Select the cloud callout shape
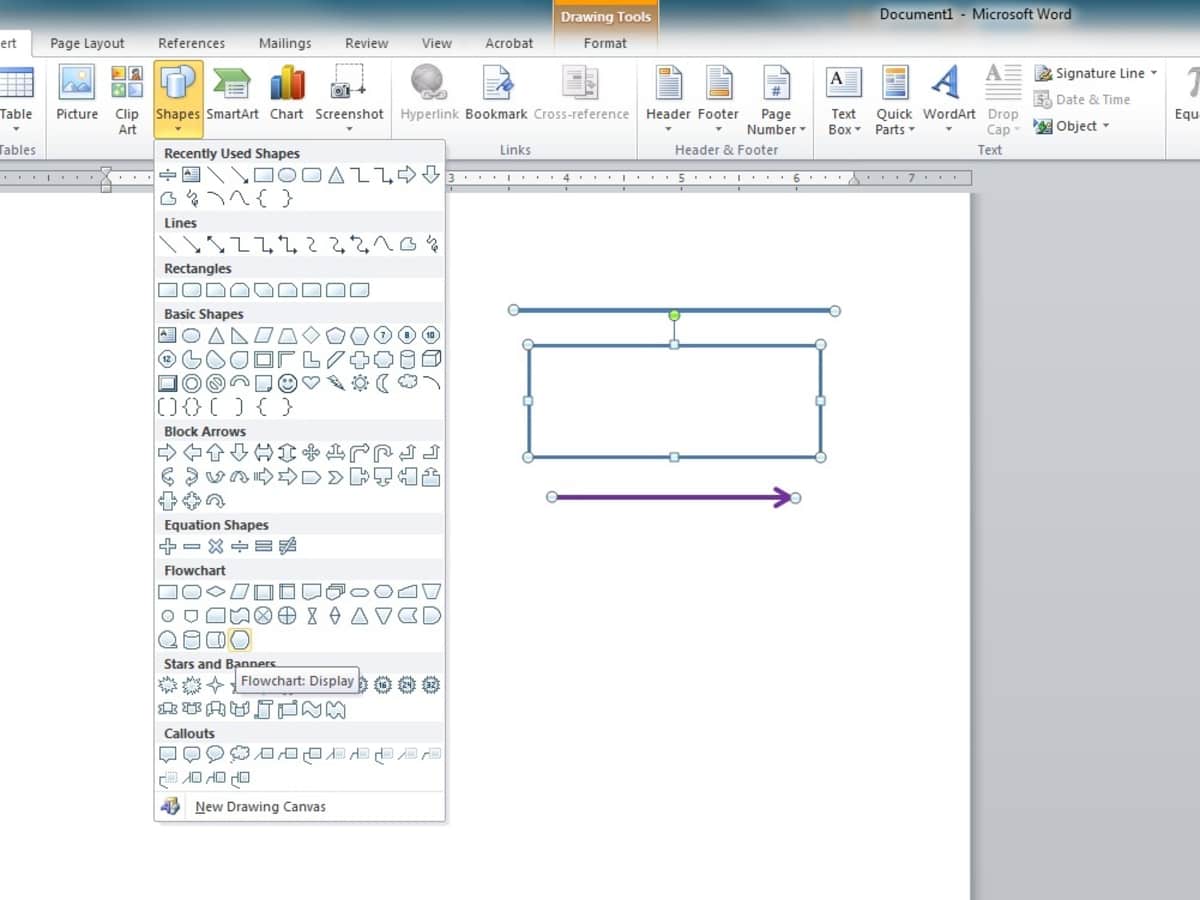The height and width of the screenshot is (900, 1200). pos(239,754)
